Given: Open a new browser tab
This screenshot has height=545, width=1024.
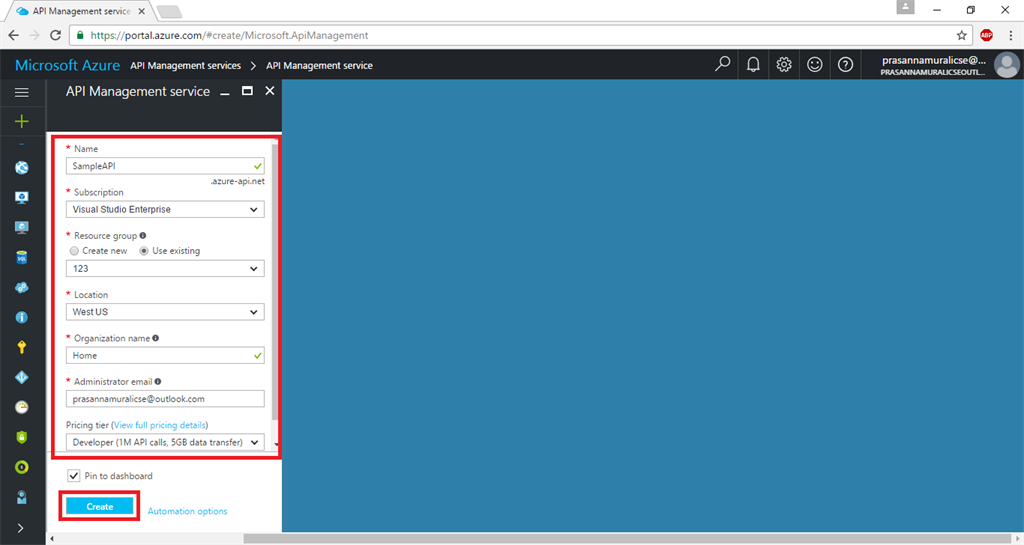Looking at the screenshot, I should tap(169, 12).
